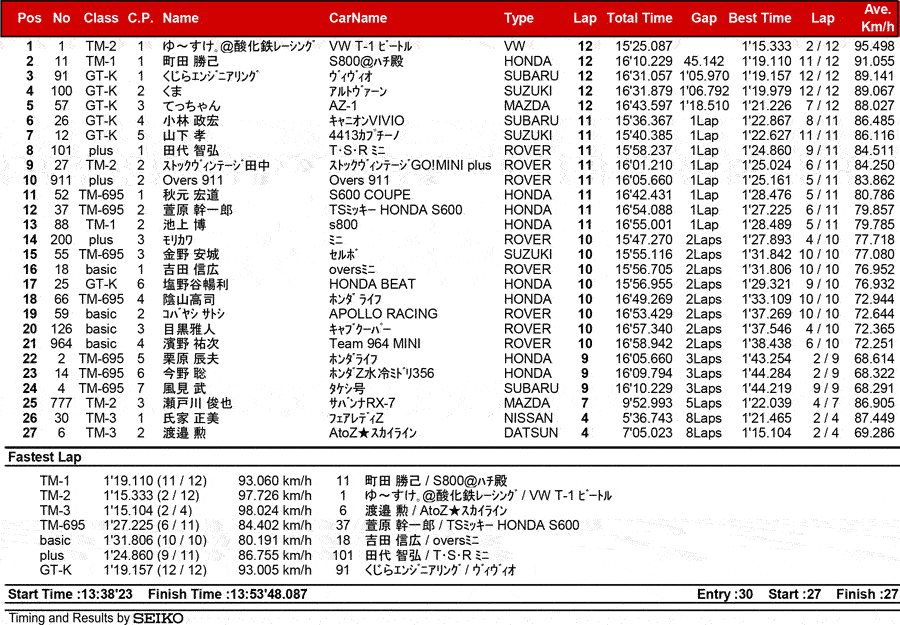Click car name 'フェアレディZ'
Image resolution: width=900 pixels, height=625 pixels.
click(x=356, y=418)
